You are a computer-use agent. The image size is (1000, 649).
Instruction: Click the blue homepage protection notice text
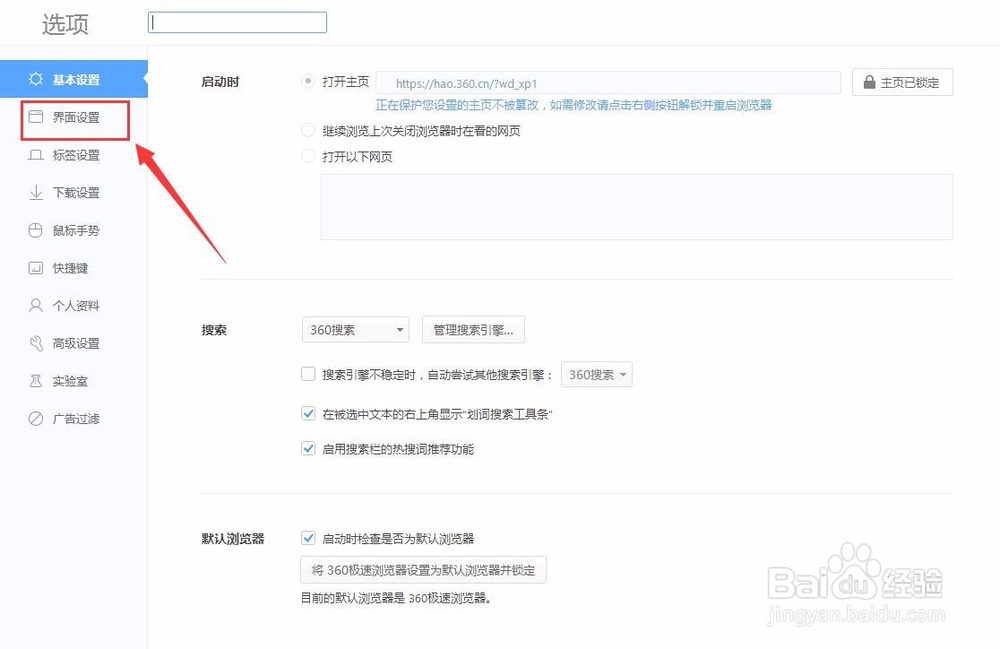573,105
